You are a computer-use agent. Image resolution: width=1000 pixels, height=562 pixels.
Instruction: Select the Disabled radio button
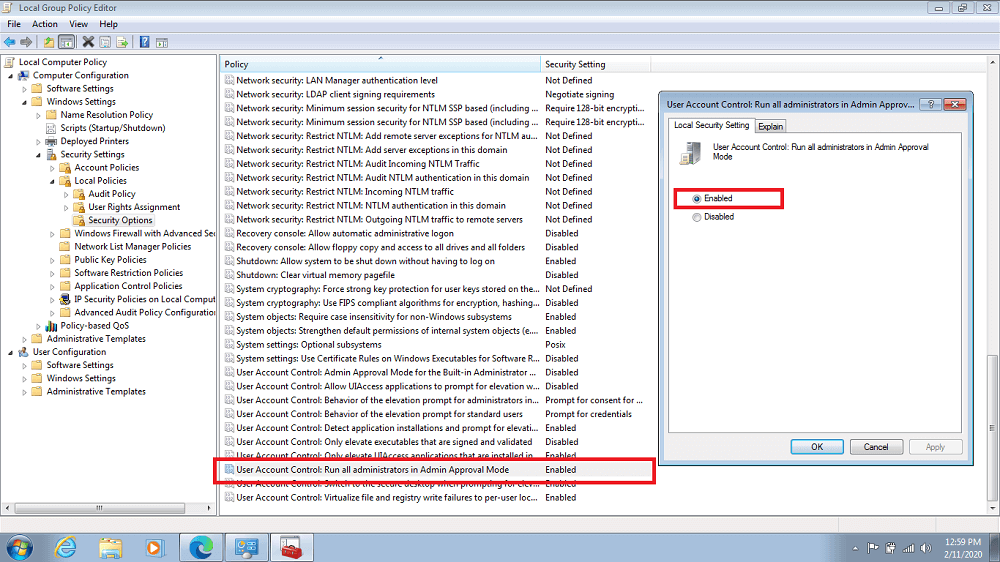coord(696,218)
